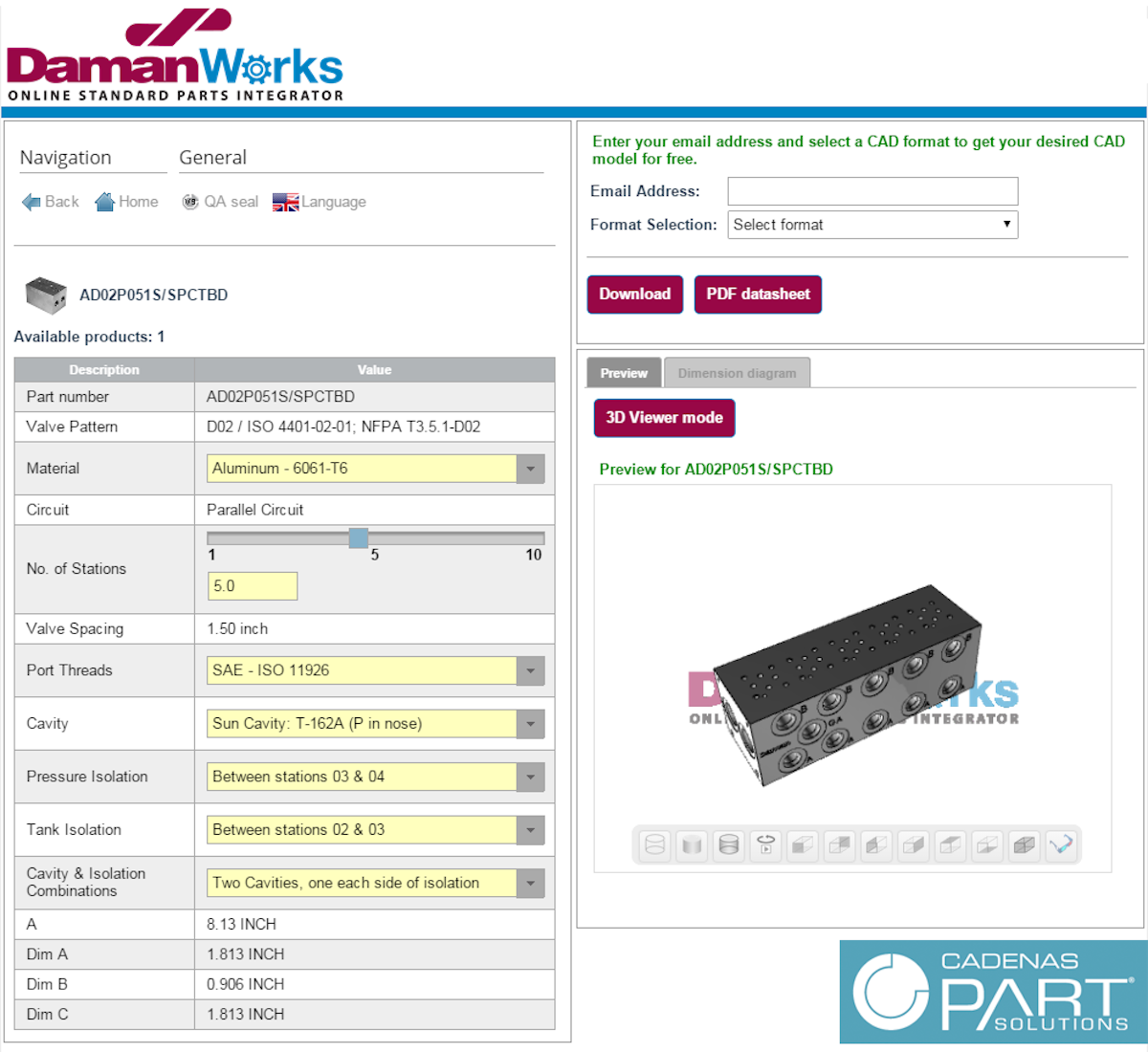Image resolution: width=1148 pixels, height=1052 pixels.
Task: Change the Pressure Isolation dropdown
Action: point(529,777)
